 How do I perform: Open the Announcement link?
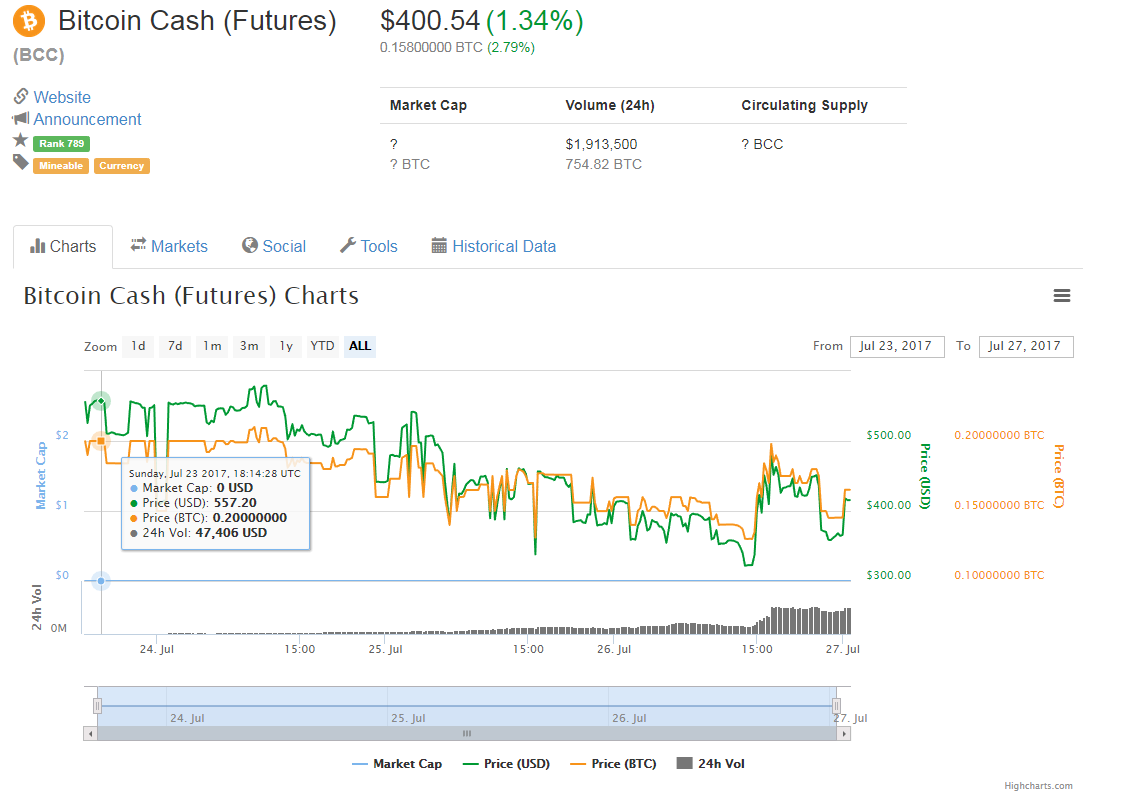tap(88, 119)
